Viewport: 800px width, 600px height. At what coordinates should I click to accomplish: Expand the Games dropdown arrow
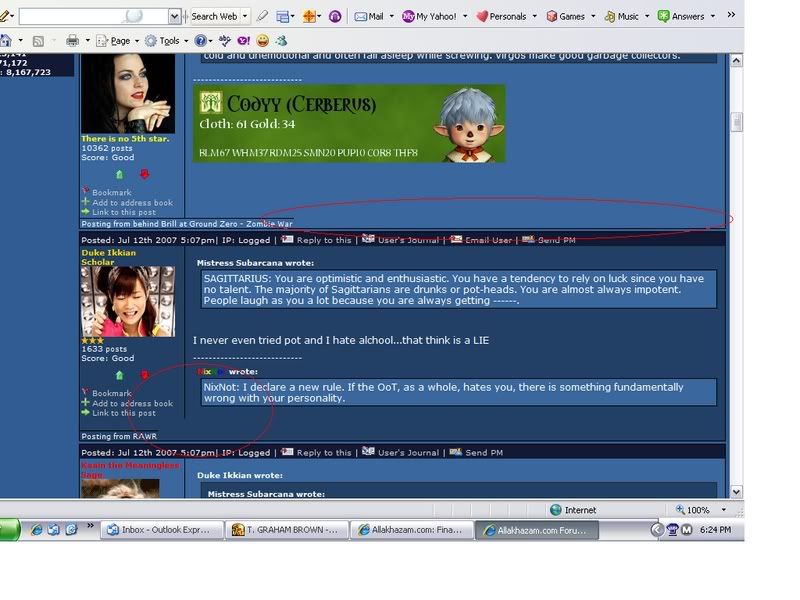click(593, 16)
